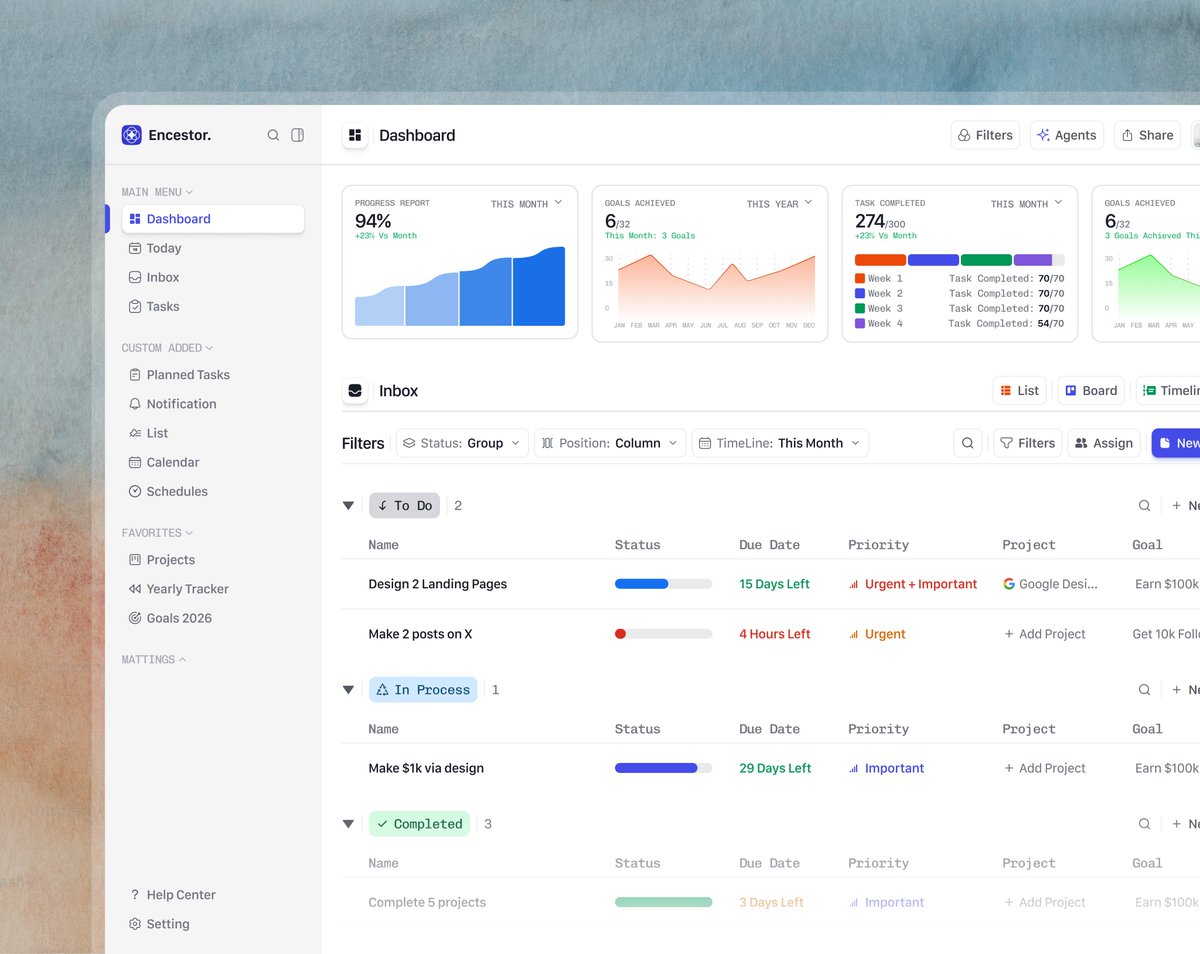The width and height of the screenshot is (1200, 954).
Task: Toggle the sidebar collapse panel icon
Action: pos(297,135)
